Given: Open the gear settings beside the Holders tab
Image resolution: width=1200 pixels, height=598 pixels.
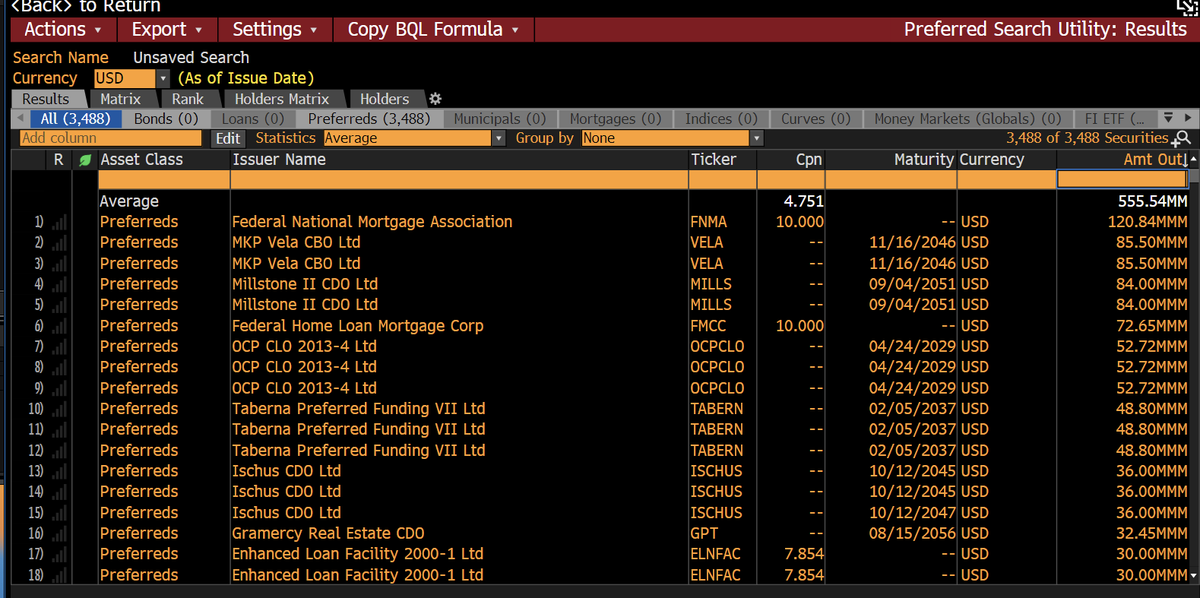Looking at the screenshot, I should click(434, 99).
